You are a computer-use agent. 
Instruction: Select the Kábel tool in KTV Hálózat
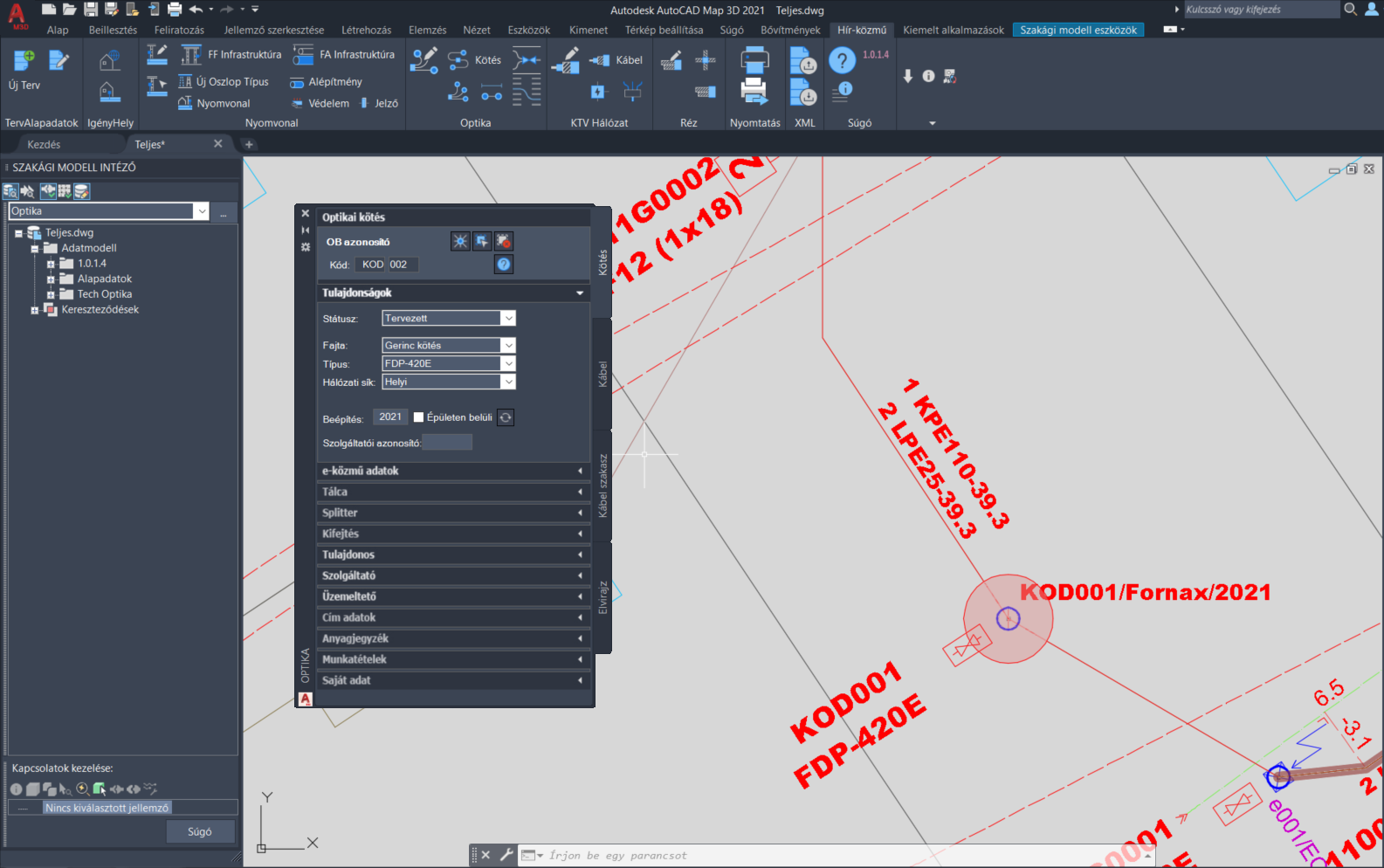tap(616, 60)
